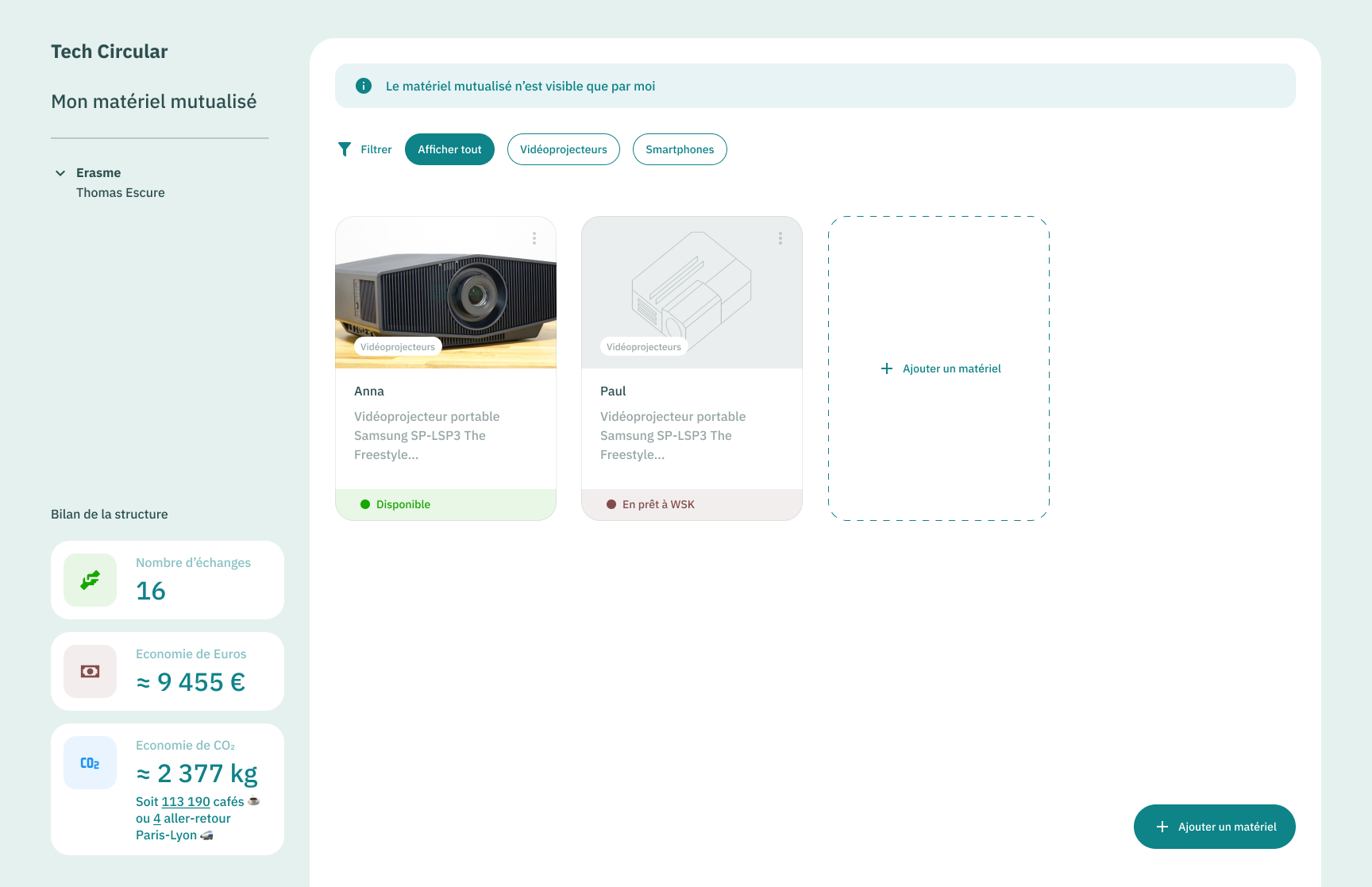1372x887 pixels.
Task: Open the three-dot menu on Paul's card
Action: (780, 238)
